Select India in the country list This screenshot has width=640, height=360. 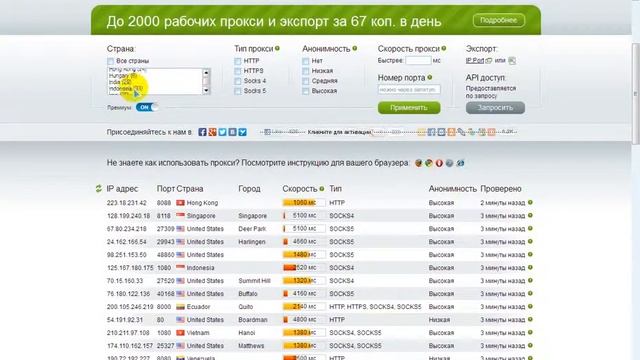(120, 82)
